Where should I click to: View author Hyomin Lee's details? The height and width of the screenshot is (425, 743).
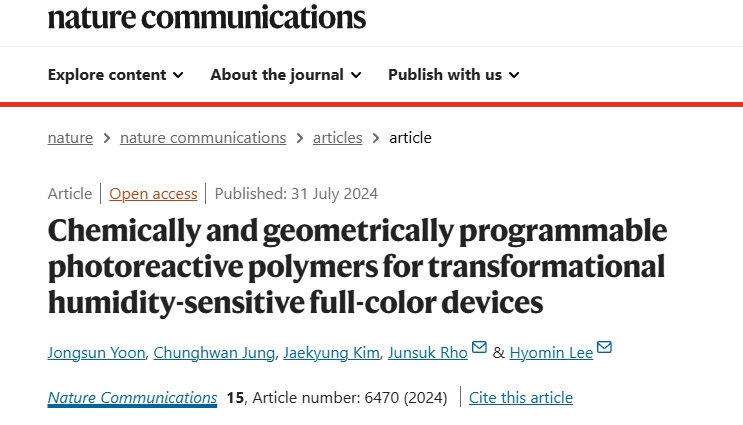point(551,353)
